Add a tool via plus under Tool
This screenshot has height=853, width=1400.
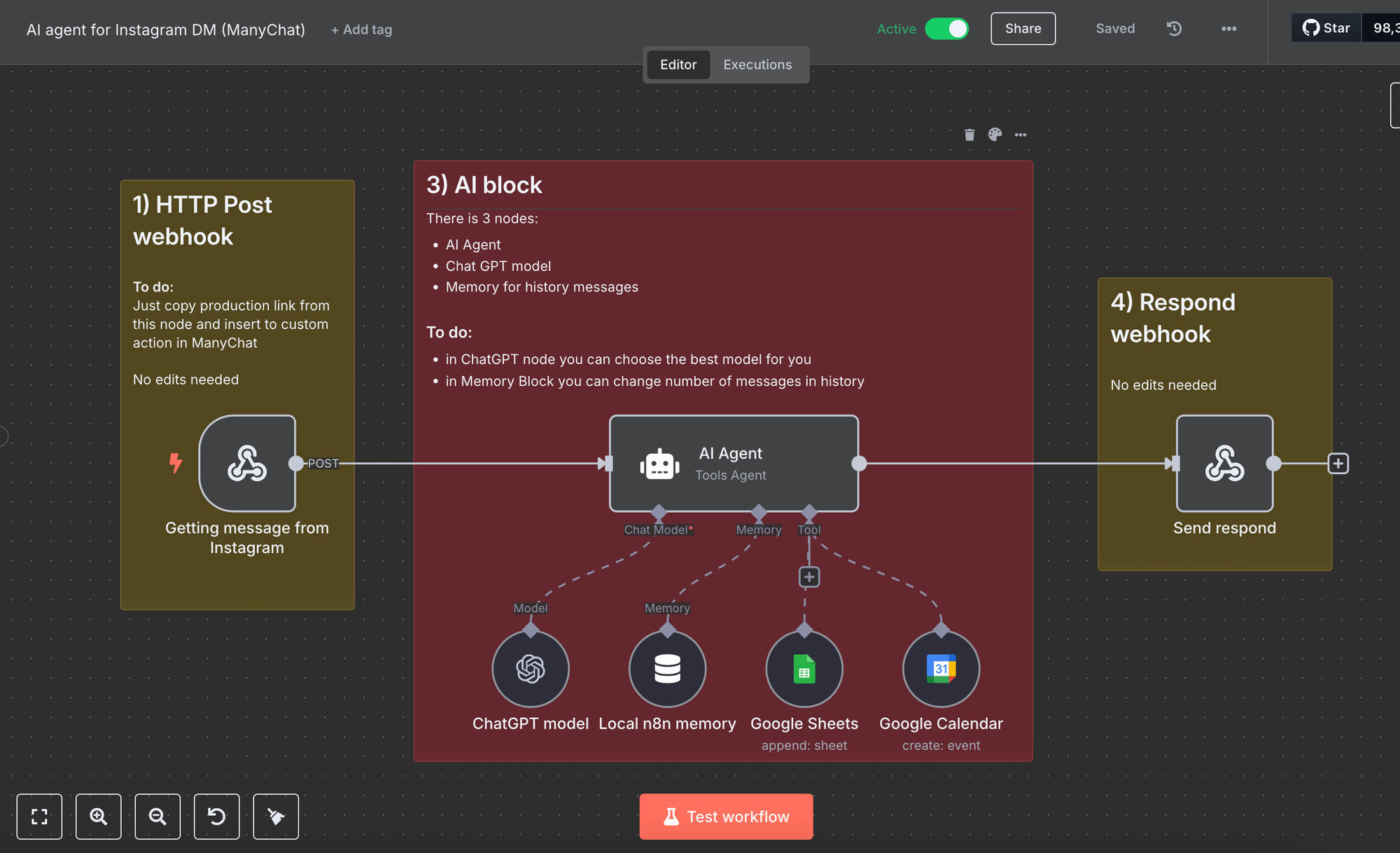click(x=809, y=577)
